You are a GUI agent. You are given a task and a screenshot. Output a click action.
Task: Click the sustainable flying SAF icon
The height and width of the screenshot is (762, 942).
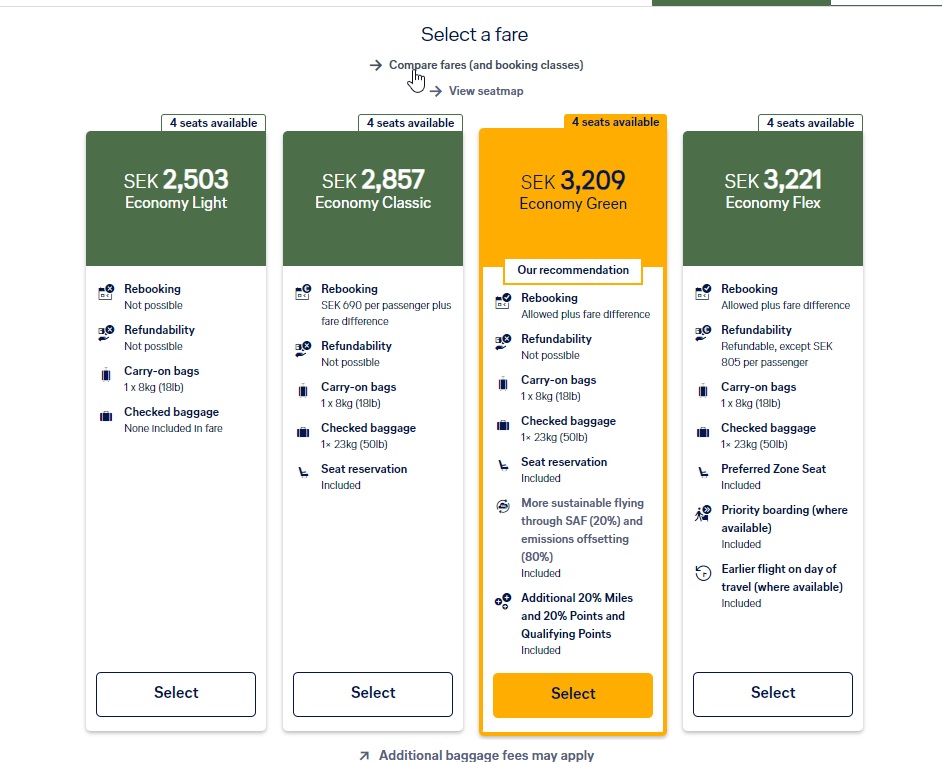[503, 506]
